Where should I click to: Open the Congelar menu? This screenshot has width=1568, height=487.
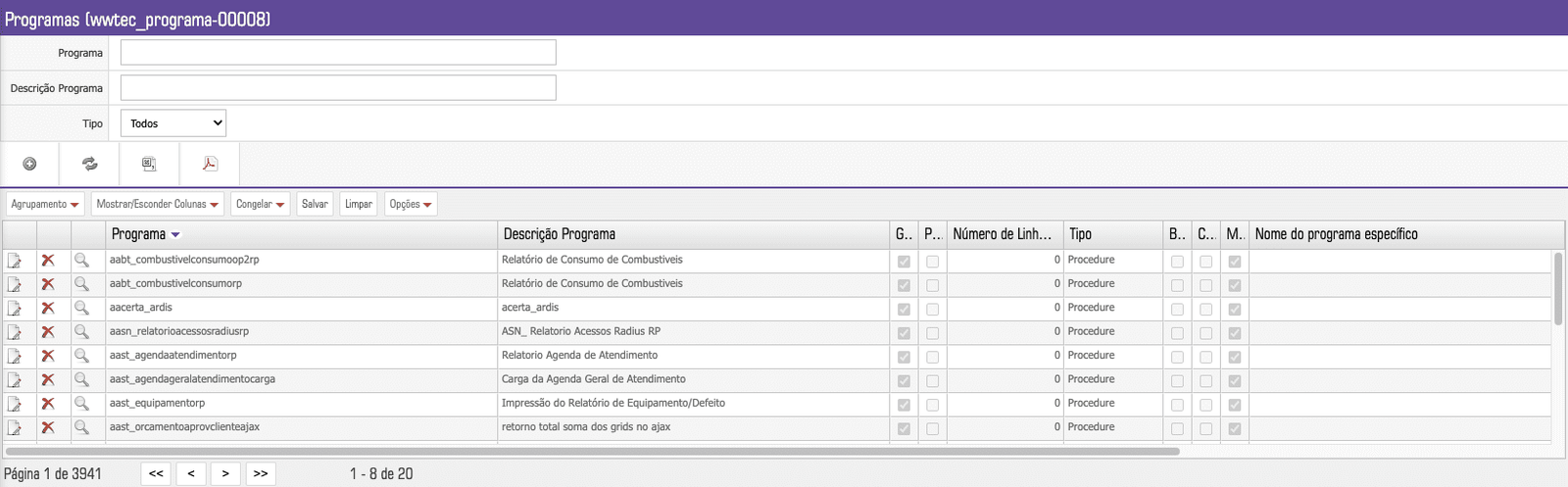point(260,204)
